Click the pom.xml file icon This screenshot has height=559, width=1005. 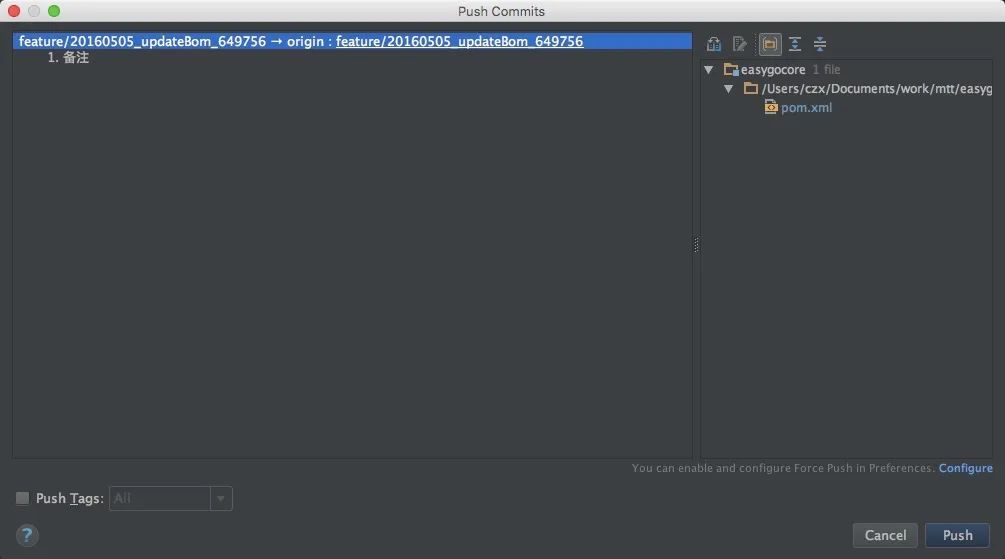coord(771,107)
